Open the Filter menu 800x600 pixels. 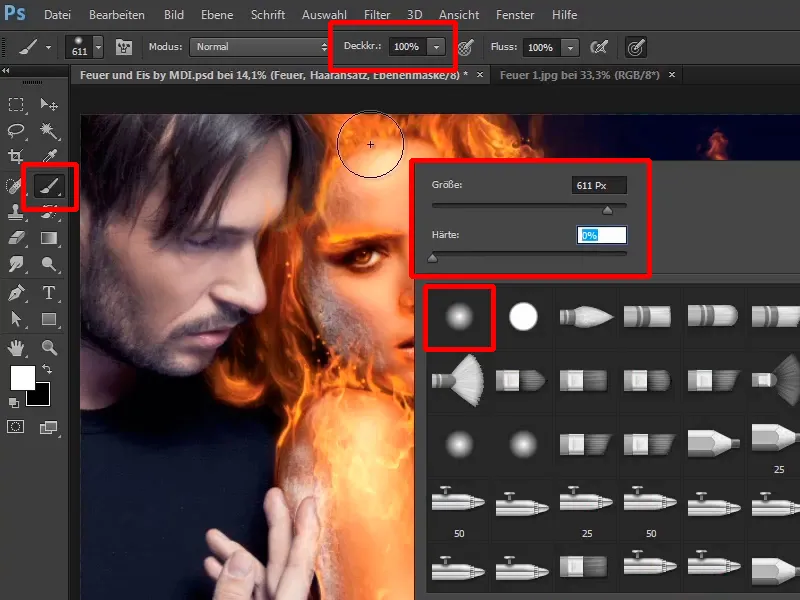(x=377, y=15)
